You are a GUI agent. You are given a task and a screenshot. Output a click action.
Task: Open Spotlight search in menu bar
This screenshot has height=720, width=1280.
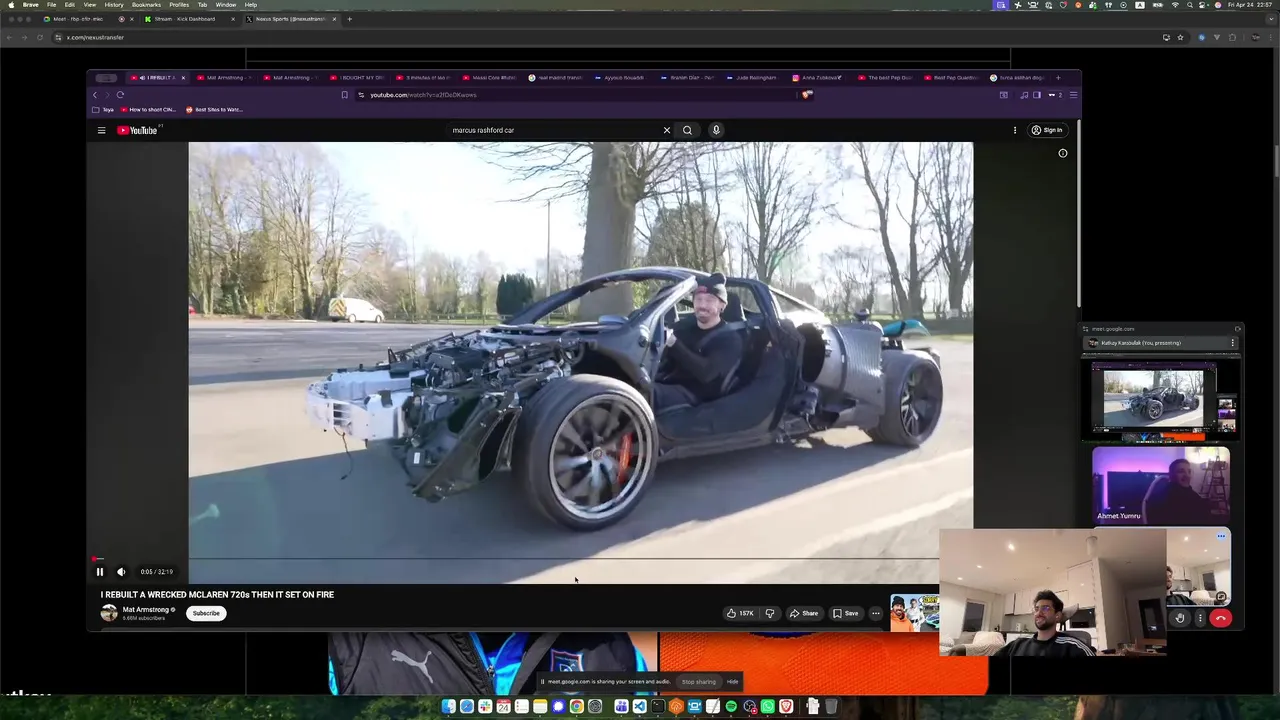1188,5
